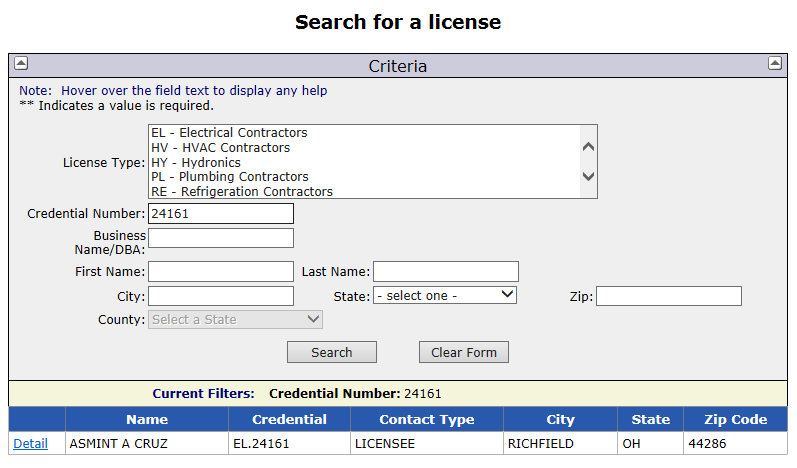Focus the Business Name/DBA field

tap(221, 238)
